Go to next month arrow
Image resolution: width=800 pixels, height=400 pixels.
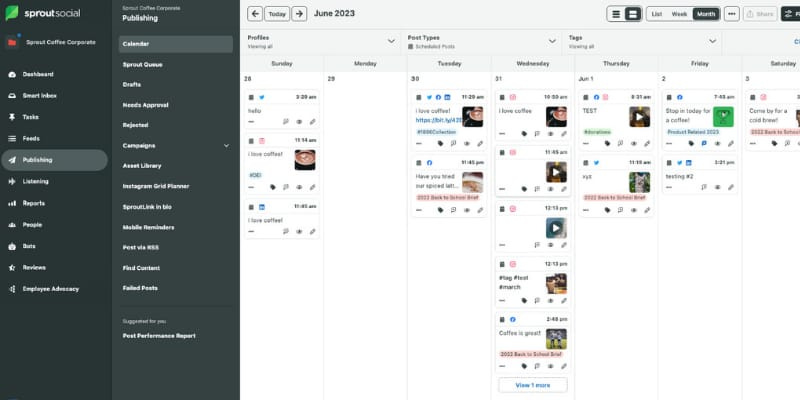pyautogui.click(x=299, y=14)
